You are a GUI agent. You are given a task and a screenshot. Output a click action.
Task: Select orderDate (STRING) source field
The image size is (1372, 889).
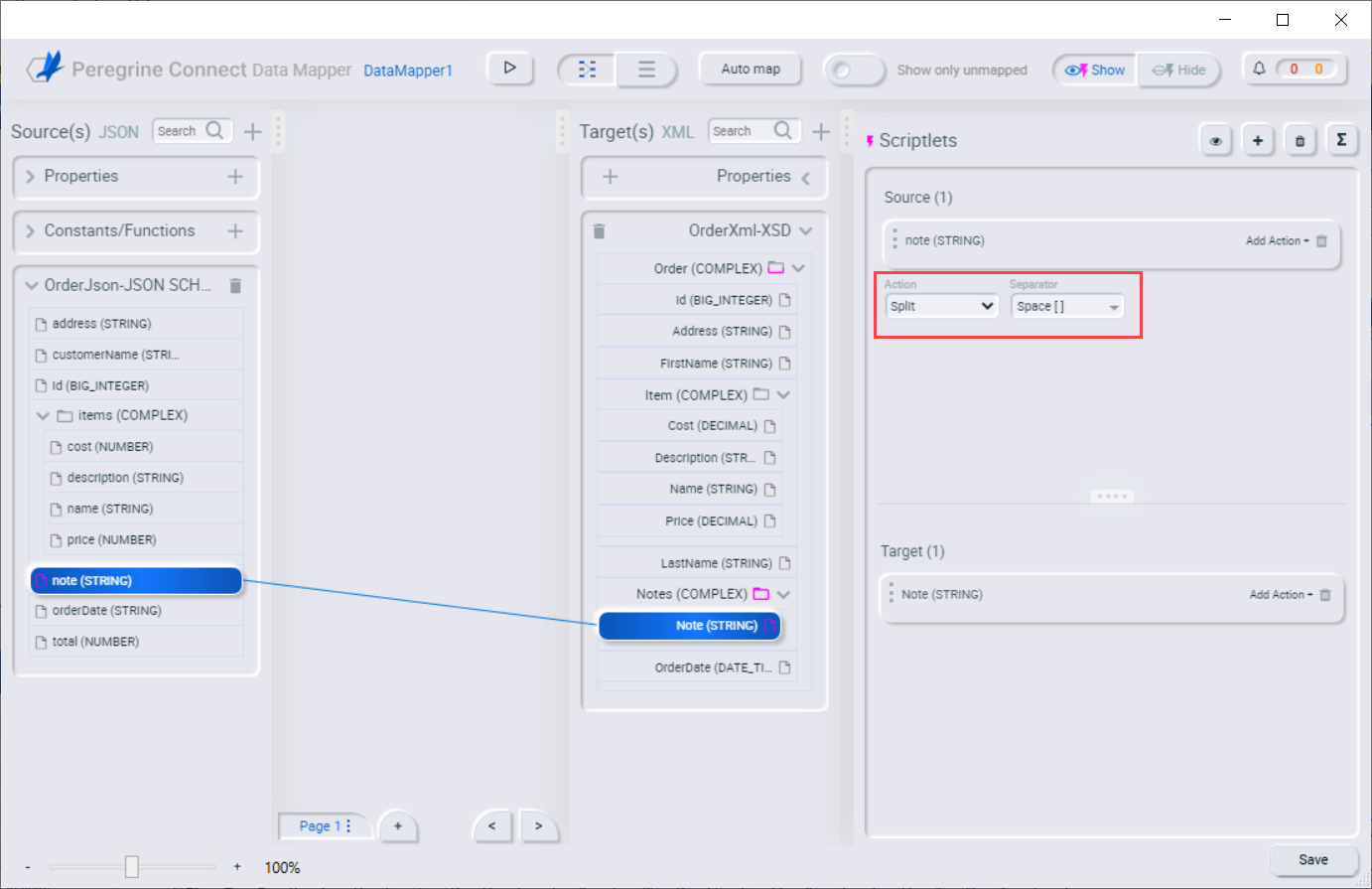(136, 611)
